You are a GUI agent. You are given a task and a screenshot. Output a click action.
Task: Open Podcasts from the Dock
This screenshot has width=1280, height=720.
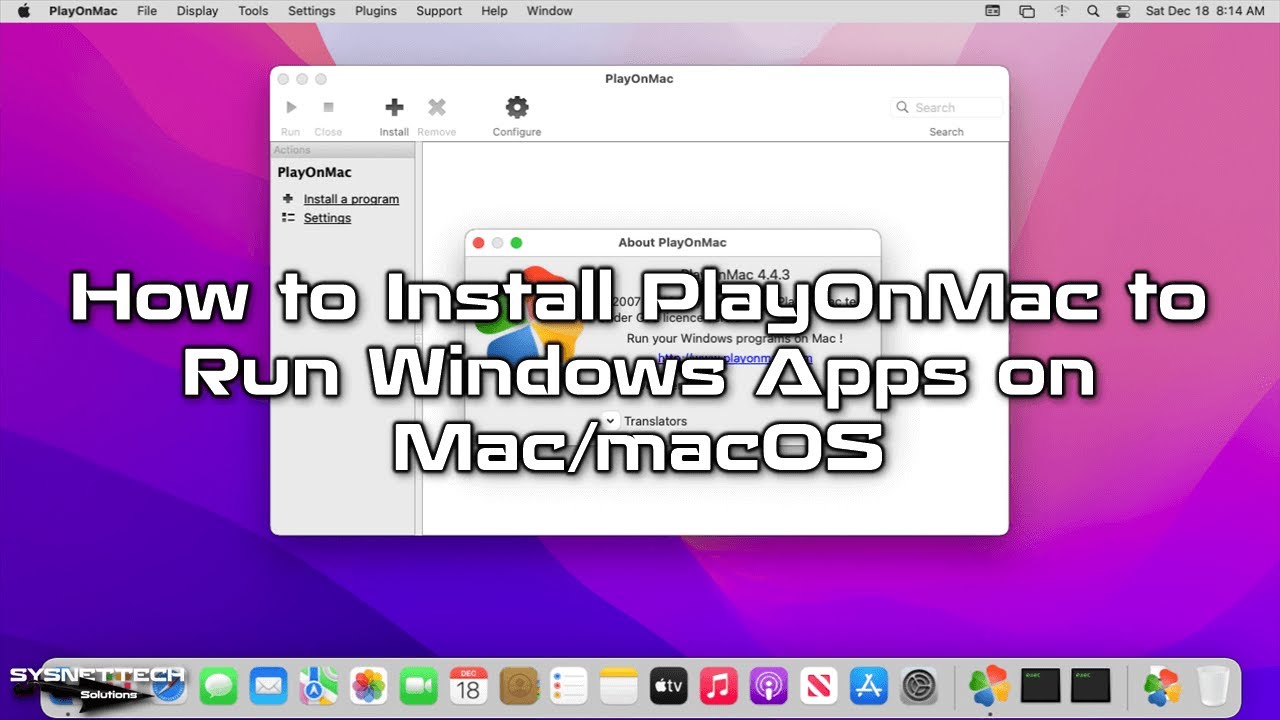(768, 687)
